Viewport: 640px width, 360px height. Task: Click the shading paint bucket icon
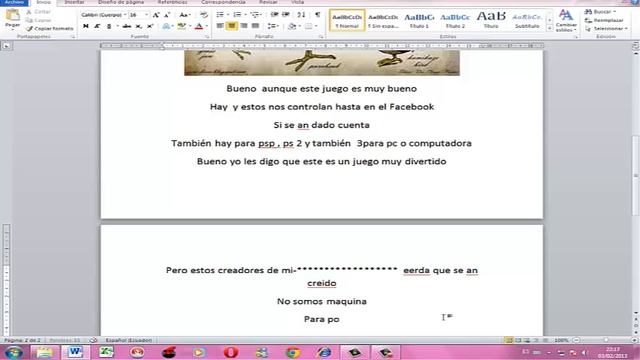tap(291, 26)
